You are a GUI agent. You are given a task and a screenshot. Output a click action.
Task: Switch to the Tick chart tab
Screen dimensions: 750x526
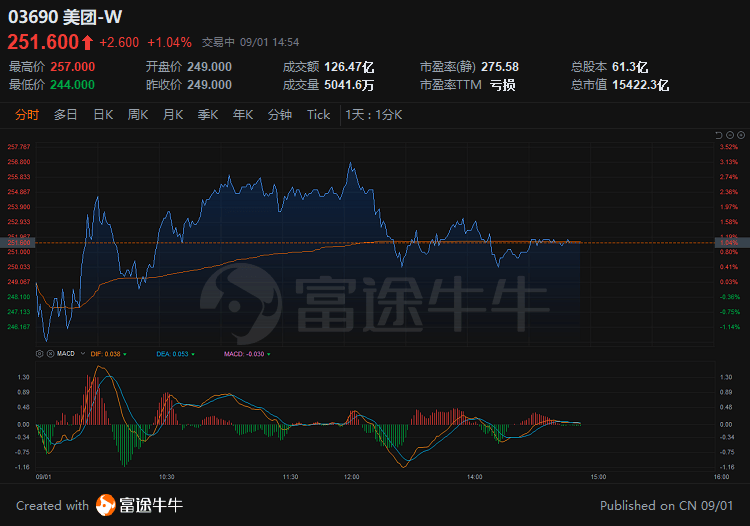pos(319,115)
